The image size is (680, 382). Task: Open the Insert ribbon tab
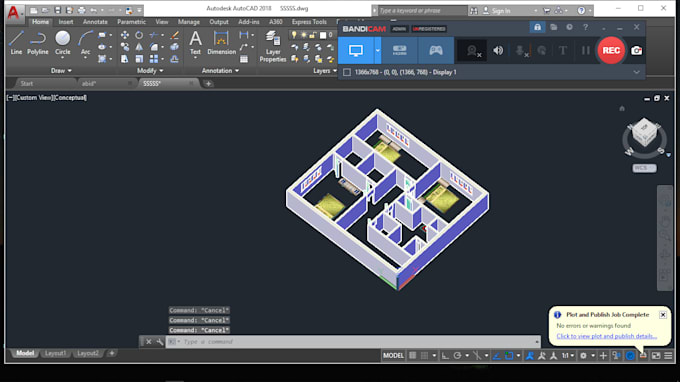pyautogui.click(x=66, y=22)
